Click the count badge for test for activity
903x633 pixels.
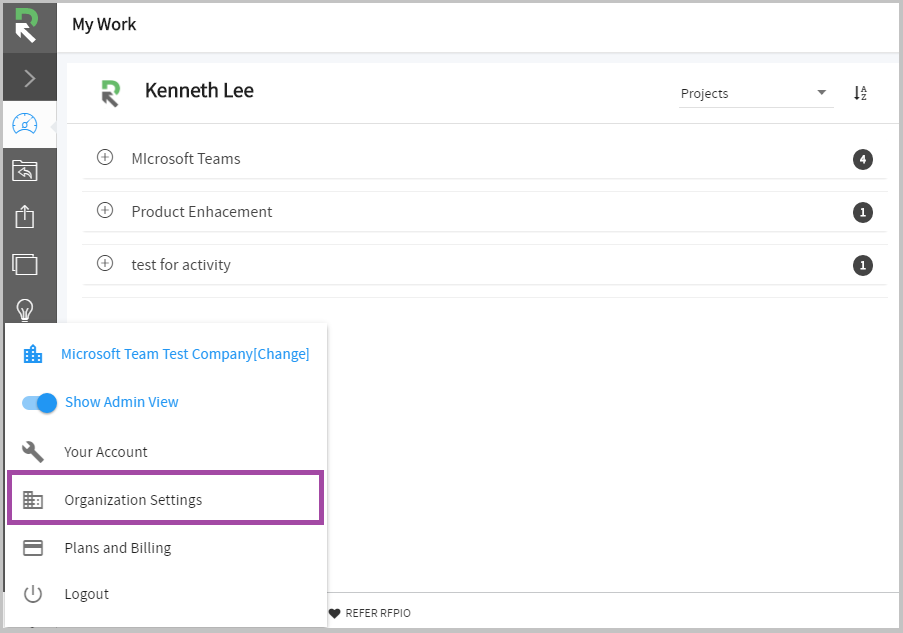[863, 266]
